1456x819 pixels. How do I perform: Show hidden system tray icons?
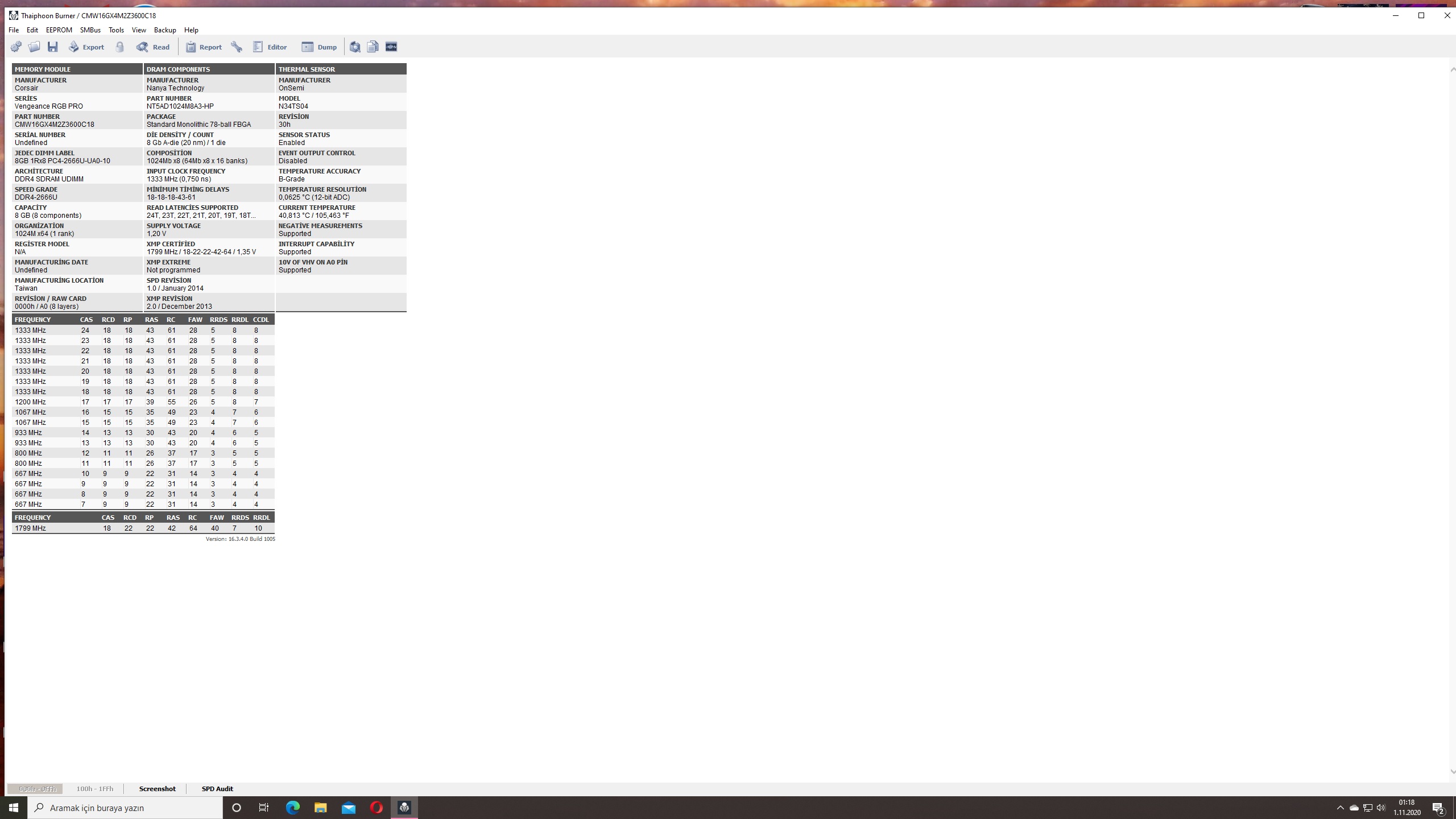coord(1341,808)
